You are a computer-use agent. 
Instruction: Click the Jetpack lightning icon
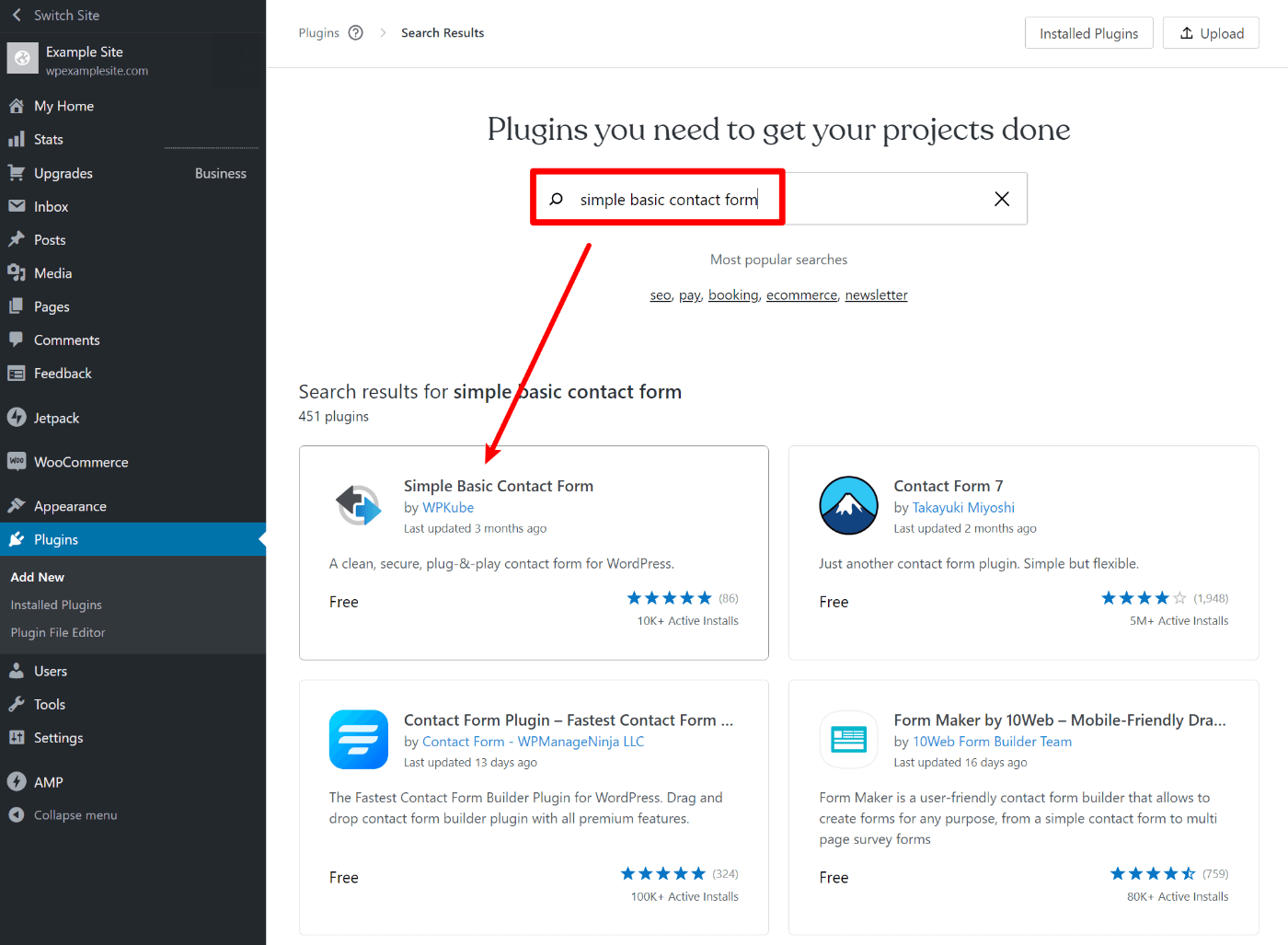click(x=17, y=417)
